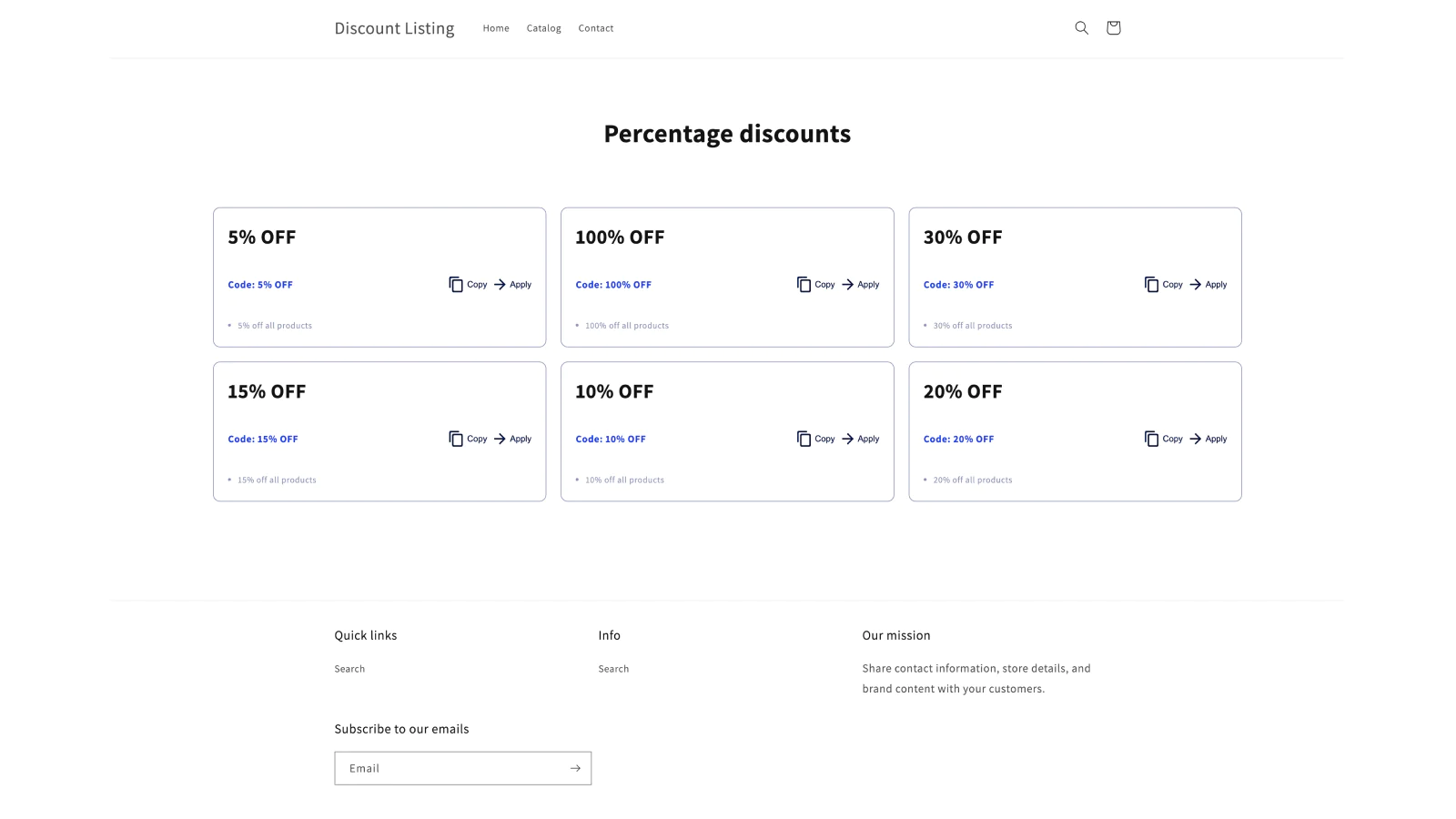Click the '5% OFF' card title

tap(262, 238)
